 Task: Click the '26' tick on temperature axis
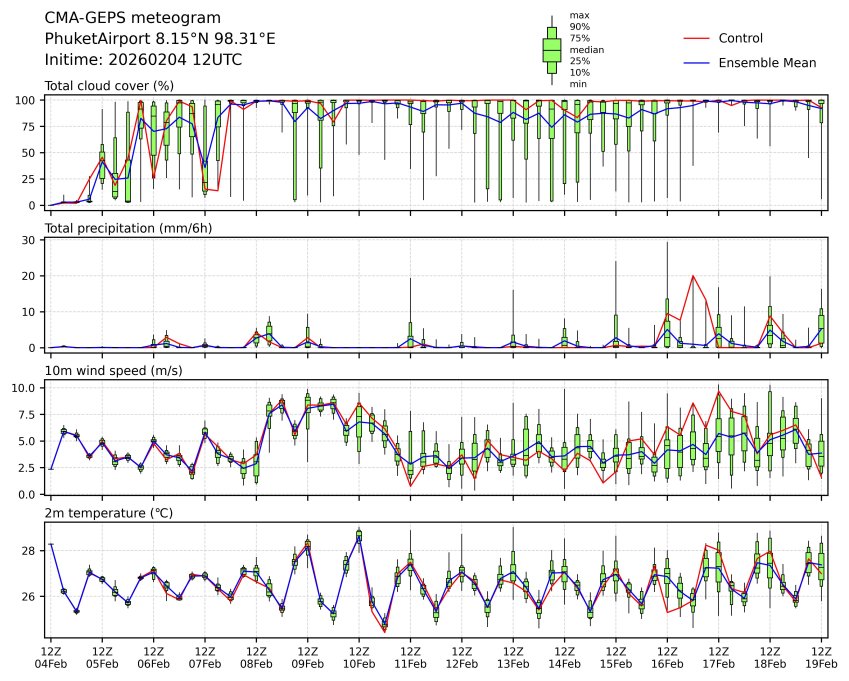(x=29, y=597)
